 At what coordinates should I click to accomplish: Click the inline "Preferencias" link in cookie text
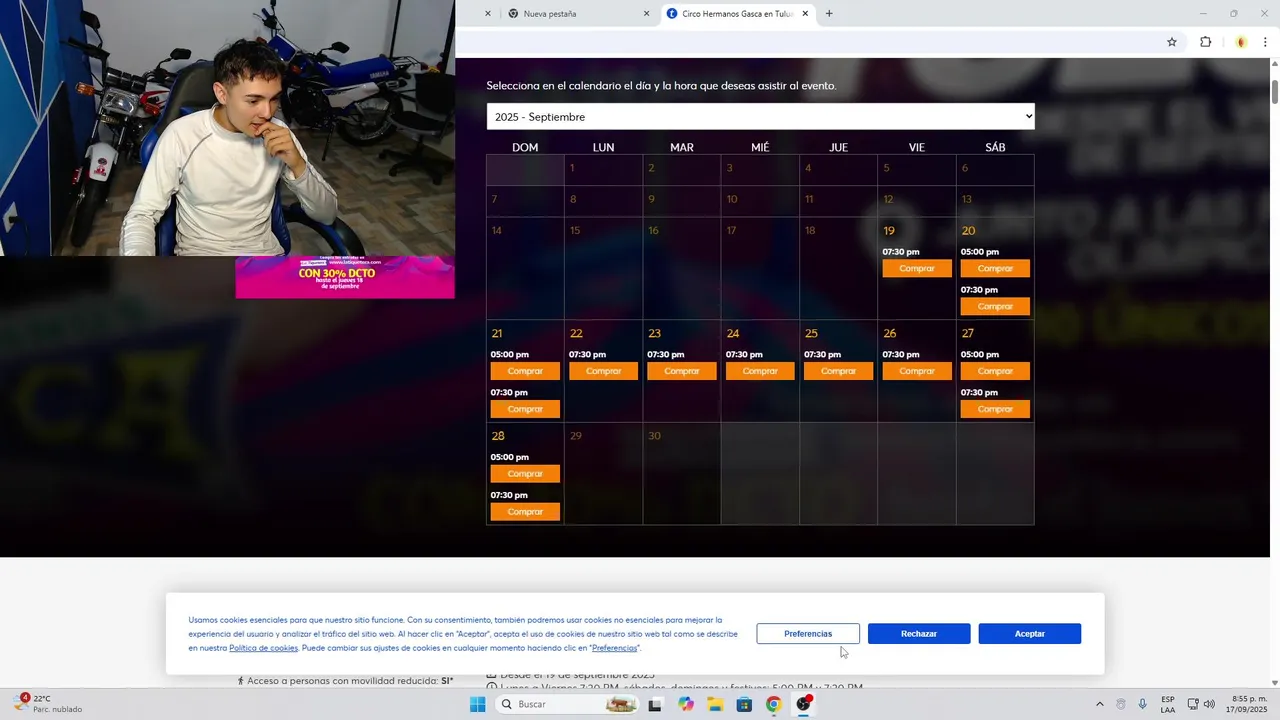614,648
